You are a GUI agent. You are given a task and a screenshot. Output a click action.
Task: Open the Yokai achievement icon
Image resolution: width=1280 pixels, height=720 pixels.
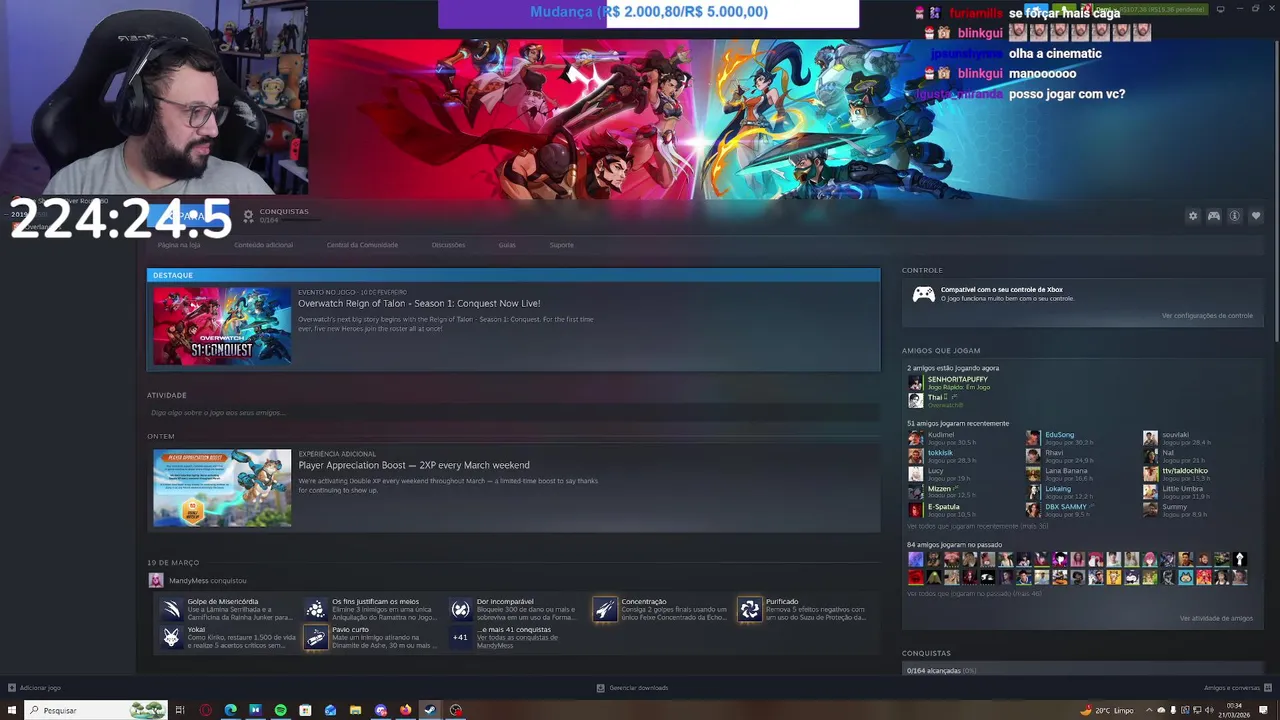172,637
